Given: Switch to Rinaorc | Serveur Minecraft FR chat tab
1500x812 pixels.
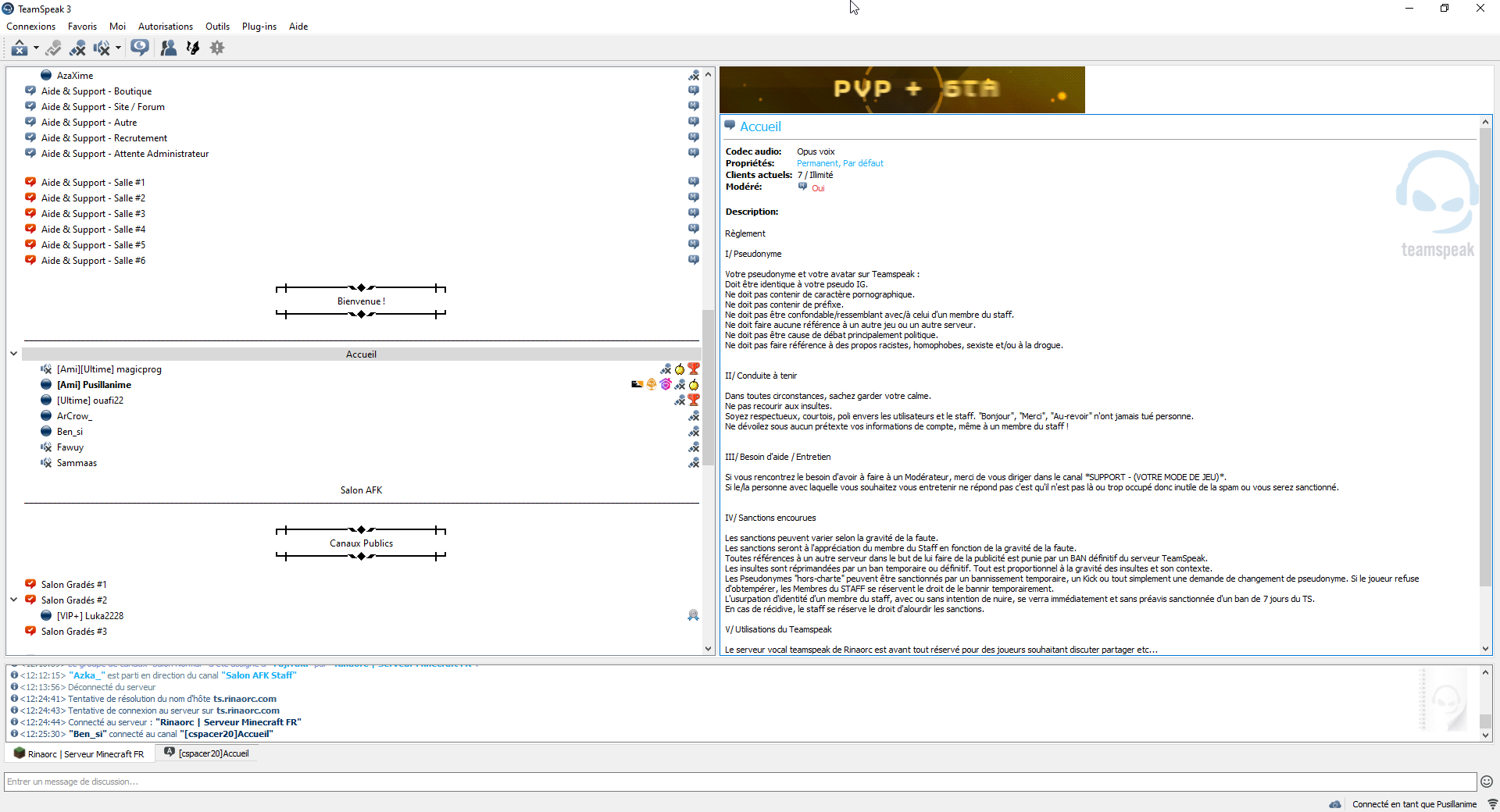Looking at the screenshot, I should coord(79,753).
